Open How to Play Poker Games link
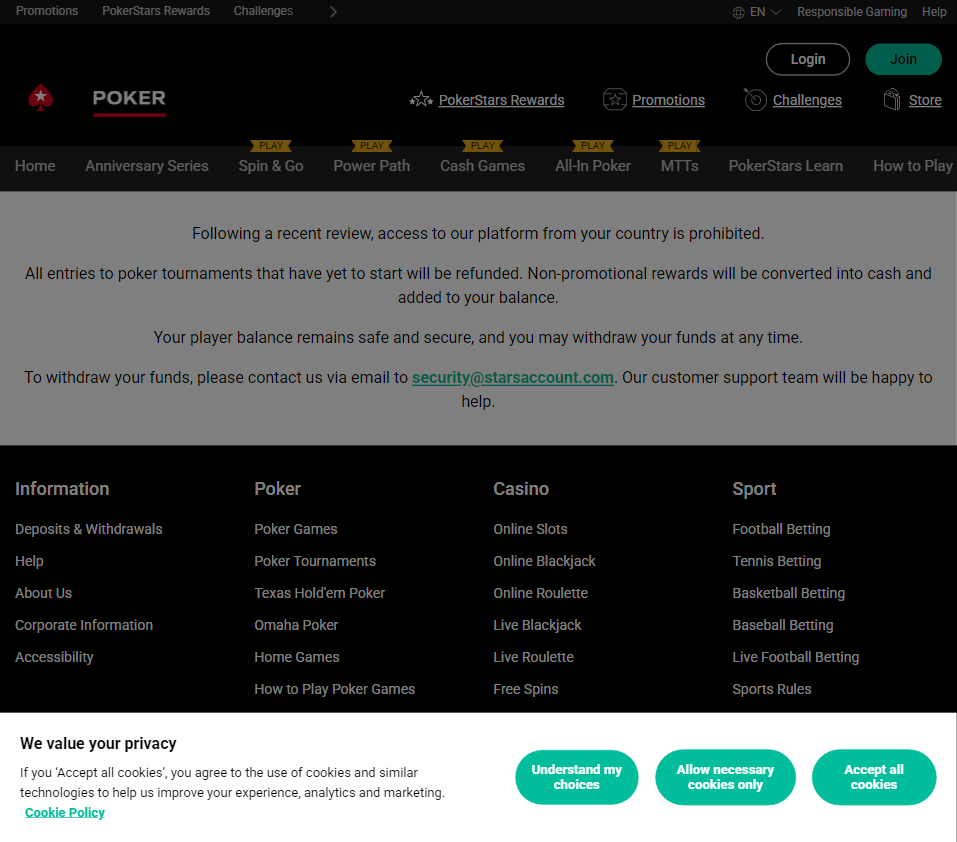The width and height of the screenshot is (957, 842). click(x=334, y=689)
